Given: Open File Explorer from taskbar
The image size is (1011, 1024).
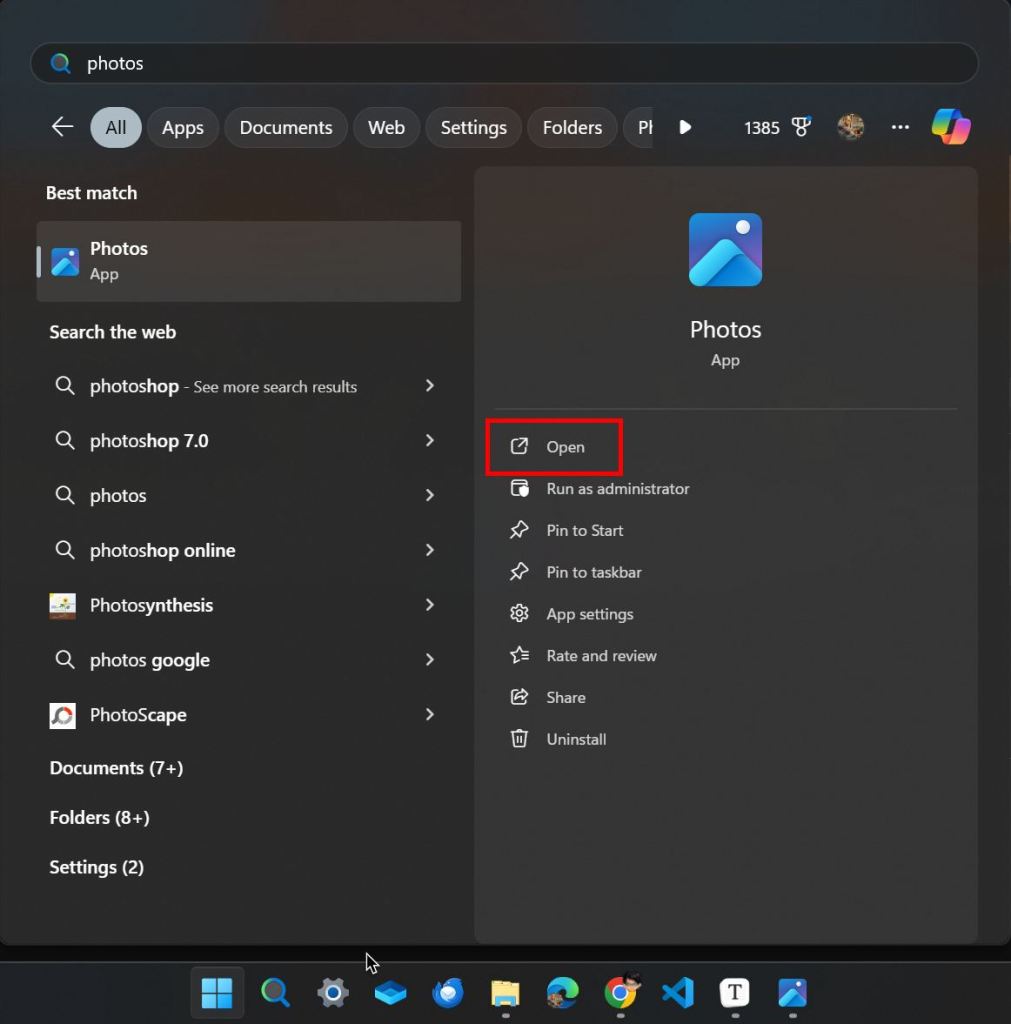Looking at the screenshot, I should pos(505,993).
